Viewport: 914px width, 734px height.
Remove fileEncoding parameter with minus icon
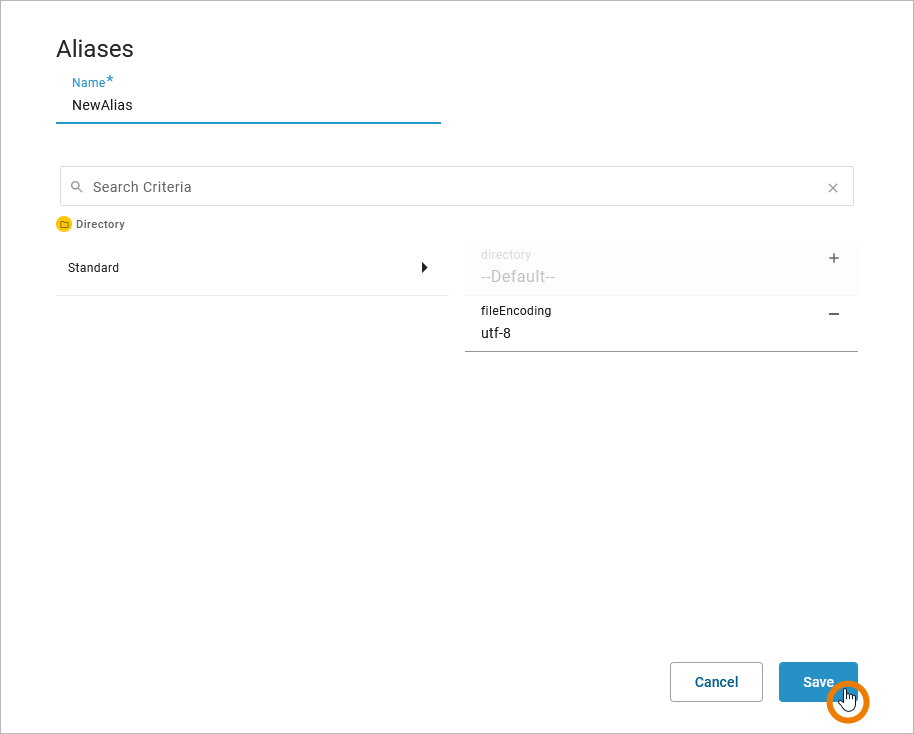834,314
